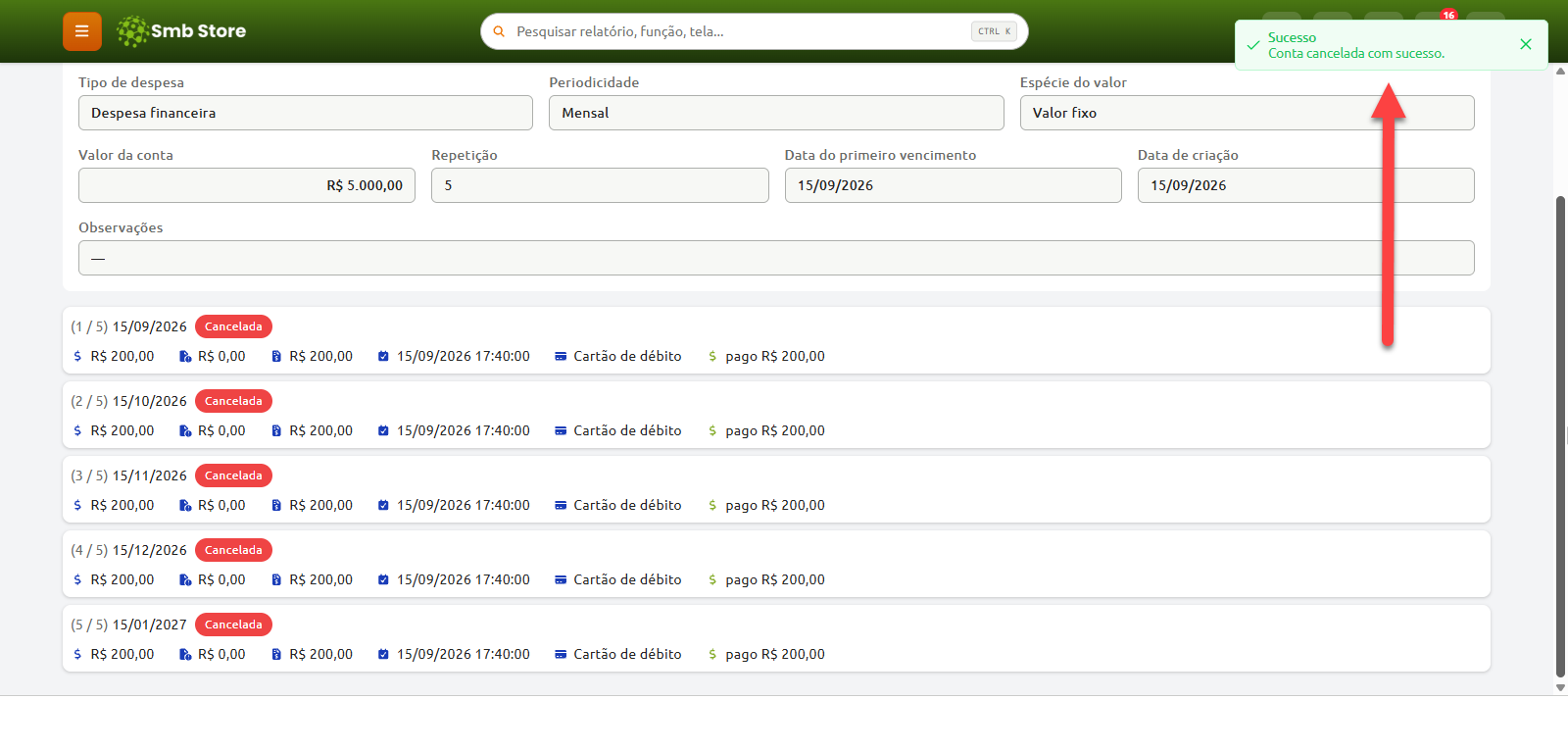Click the "pago R$ 200,00" text in the 15/10/2026 installment
The width and height of the screenshot is (1568, 750).
pyautogui.click(x=775, y=430)
